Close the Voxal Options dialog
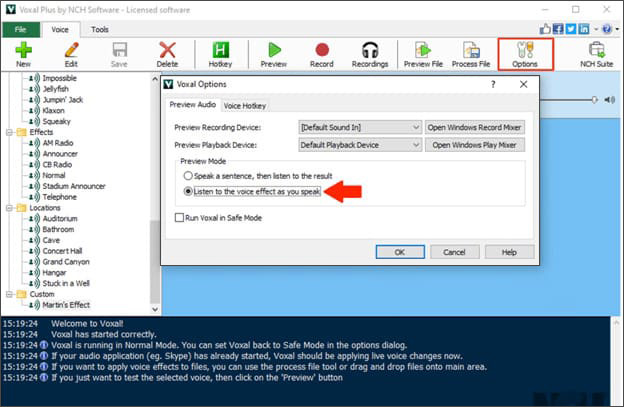The image size is (624, 407). point(524,84)
